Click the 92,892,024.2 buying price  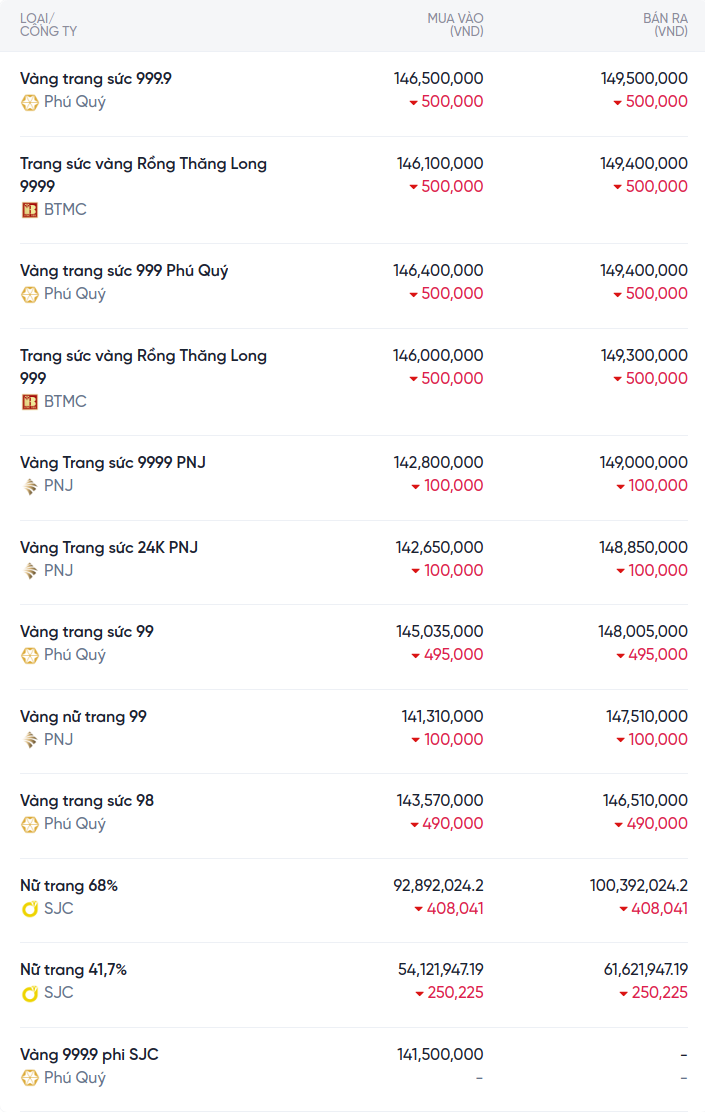pos(438,886)
